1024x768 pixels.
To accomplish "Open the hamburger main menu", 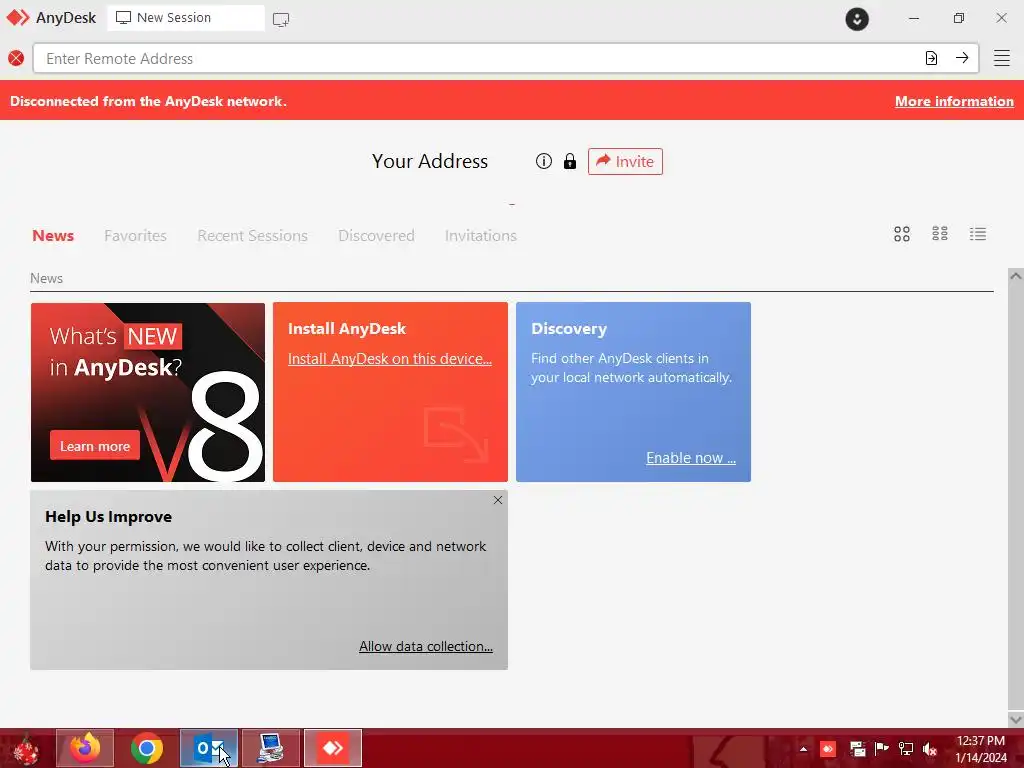I will coord(1002,58).
